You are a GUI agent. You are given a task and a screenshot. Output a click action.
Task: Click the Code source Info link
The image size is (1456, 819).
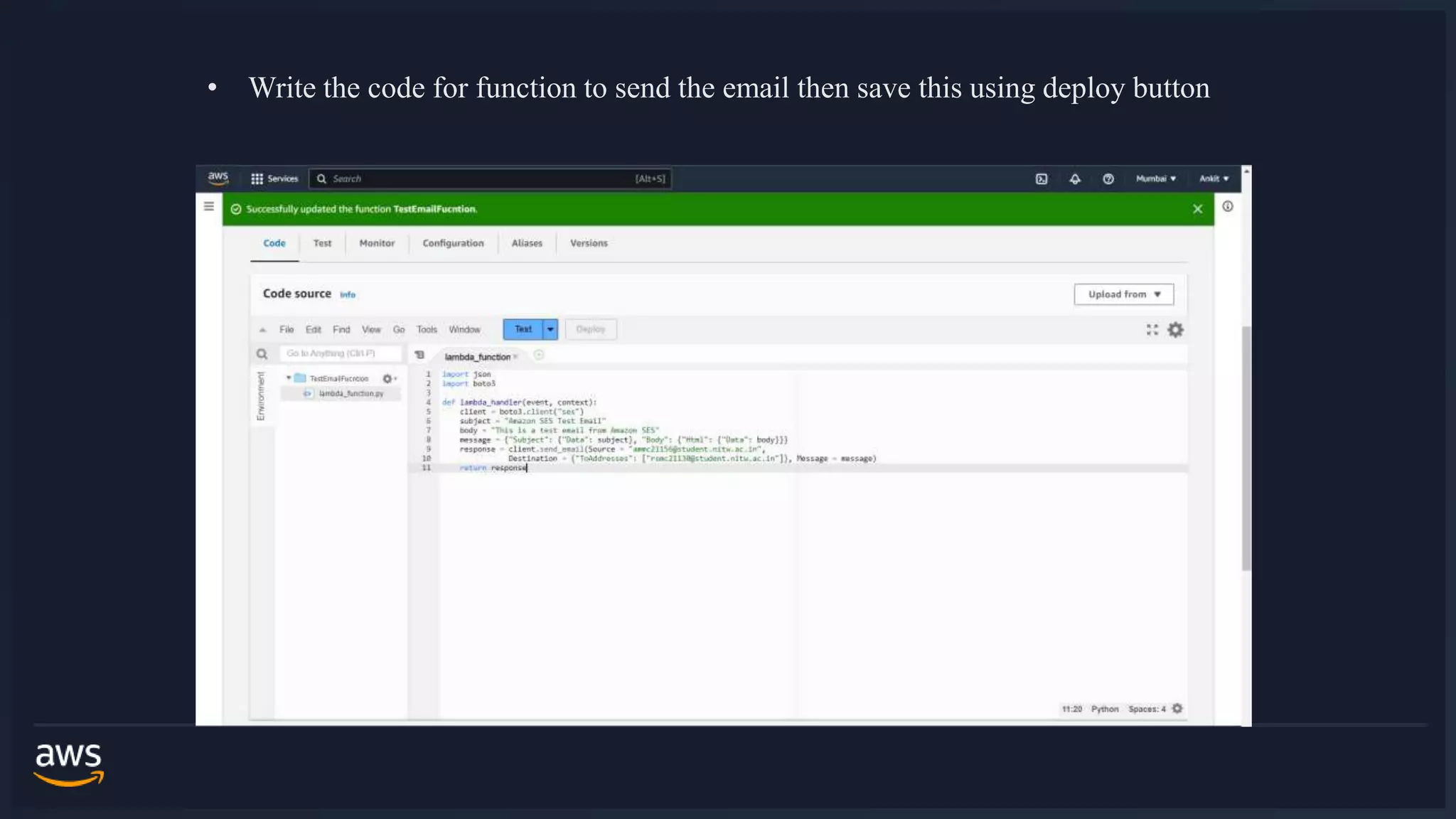pos(348,295)
